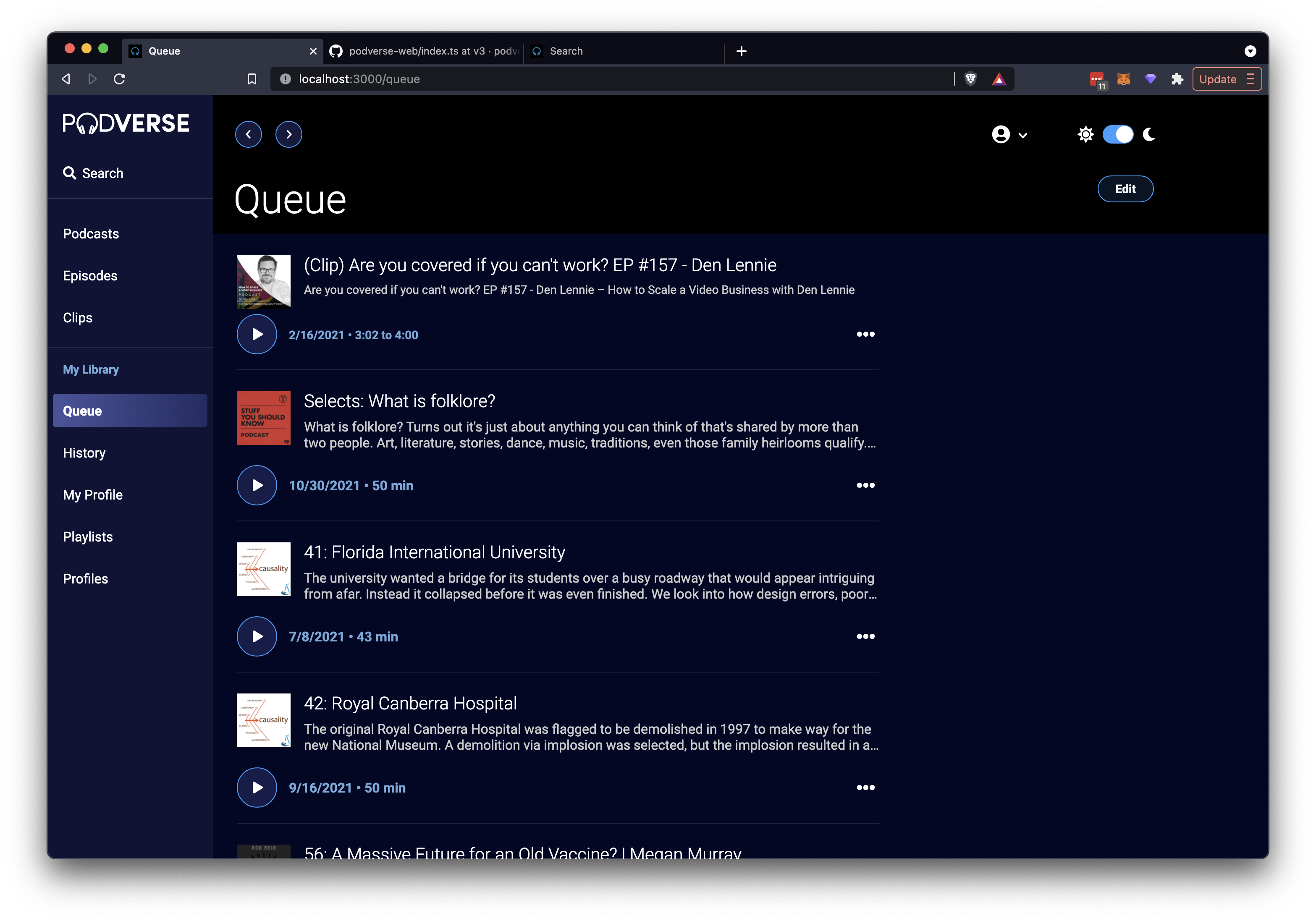Image resolution: width=1316 pixels, height=921 pixels.
Task: Click the 3:02 to 4:00 clip timestamp
Action: click(x=386, y=335)
